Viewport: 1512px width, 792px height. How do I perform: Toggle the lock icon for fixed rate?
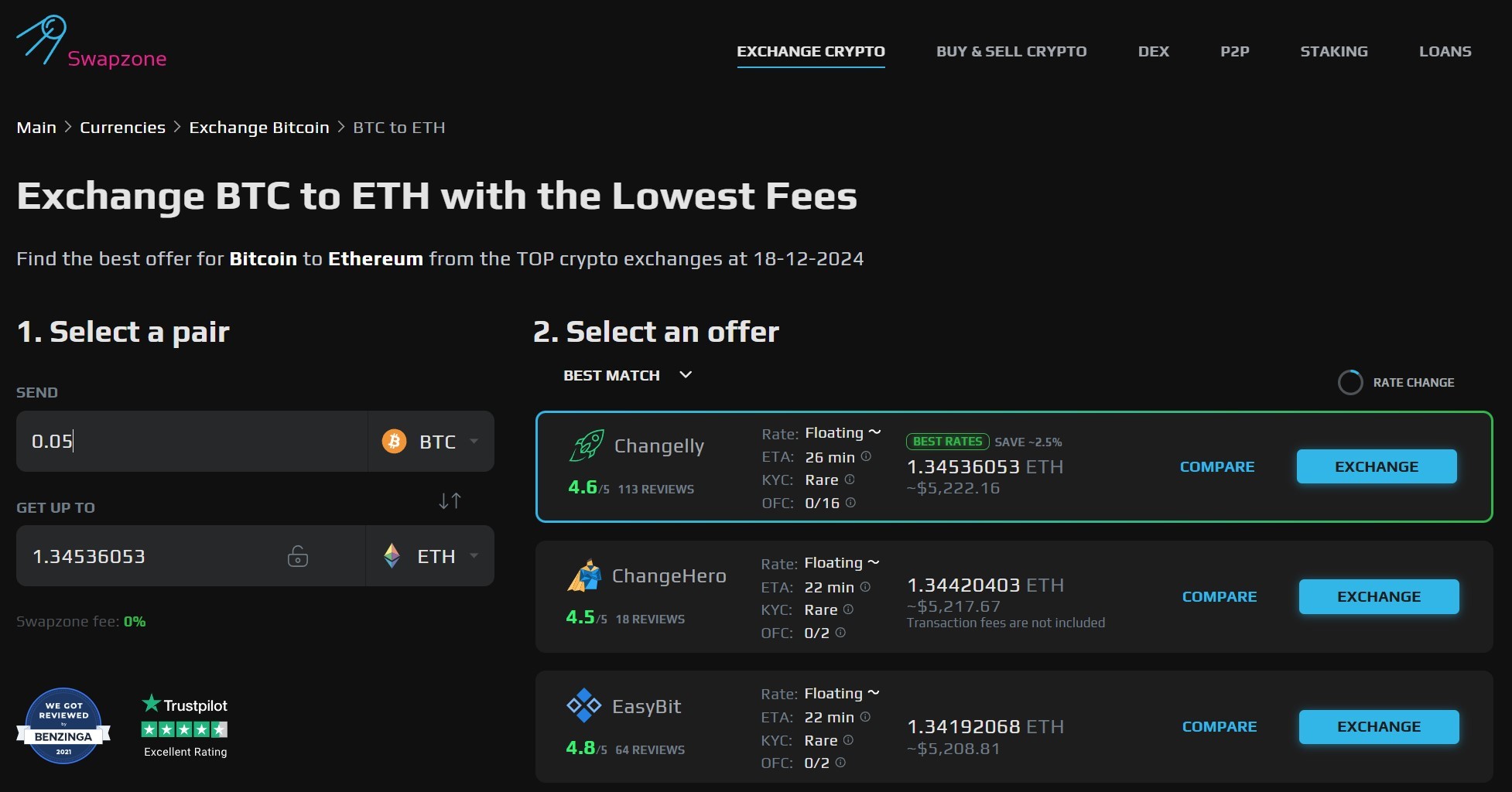(298, 556)
